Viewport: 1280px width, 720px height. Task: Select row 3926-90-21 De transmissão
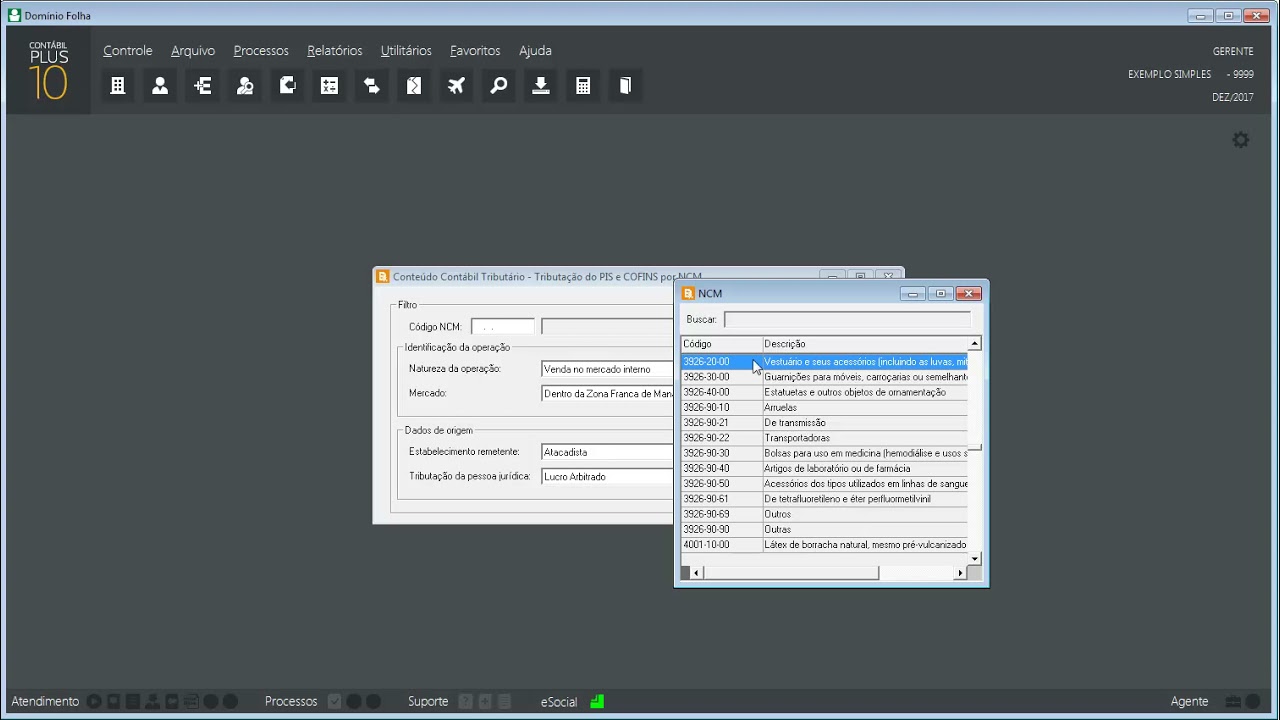(x=824, y=423)
